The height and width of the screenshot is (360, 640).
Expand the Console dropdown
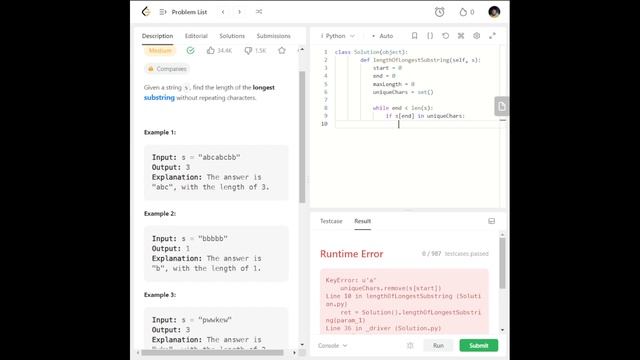click(332, 346)
